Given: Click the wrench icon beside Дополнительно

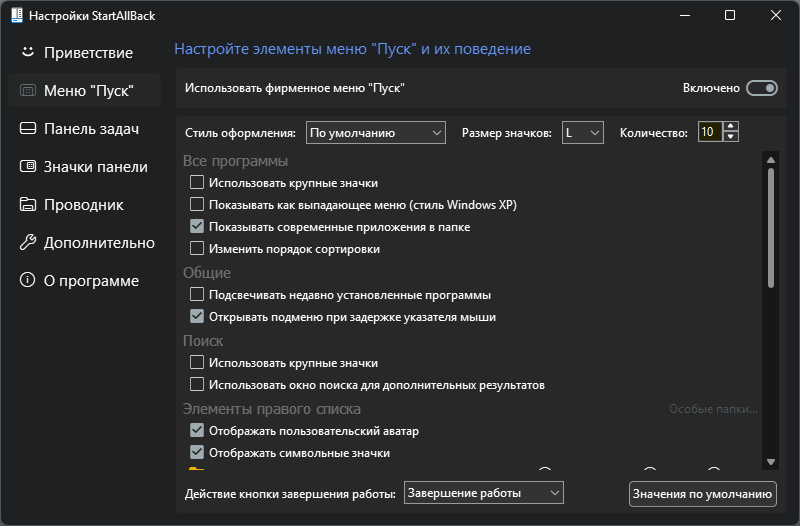Looking at the screenshot, I should 28,242.
